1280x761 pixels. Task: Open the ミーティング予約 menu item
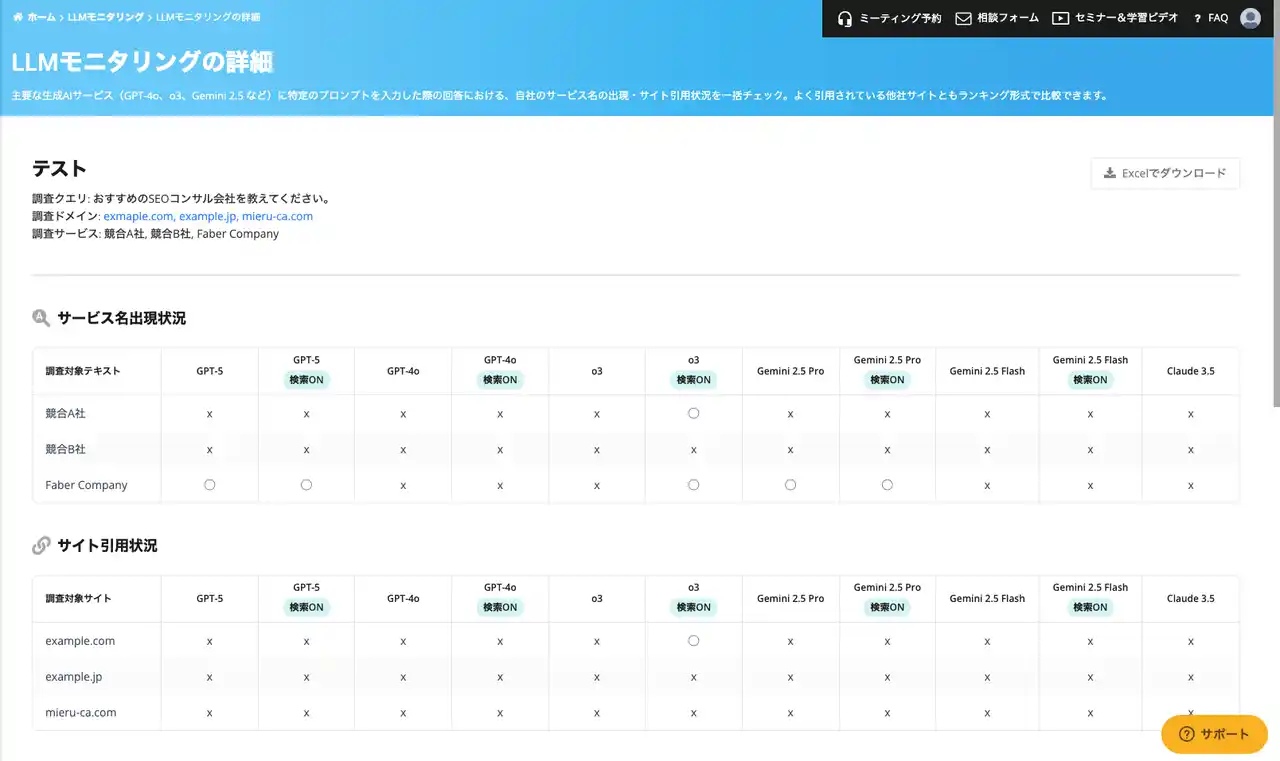900,18
